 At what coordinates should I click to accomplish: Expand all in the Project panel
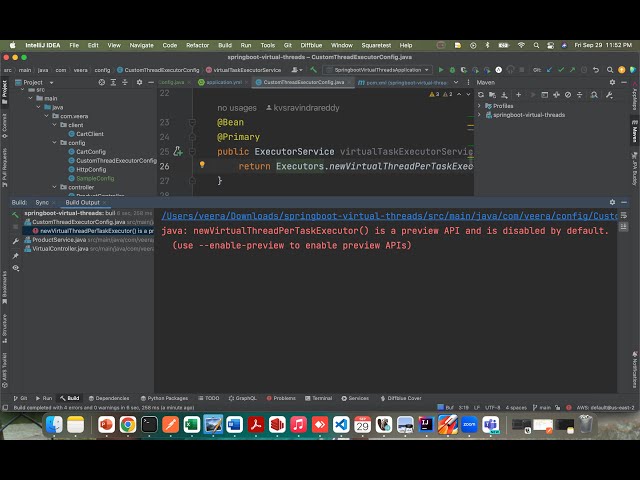point(113,82)
